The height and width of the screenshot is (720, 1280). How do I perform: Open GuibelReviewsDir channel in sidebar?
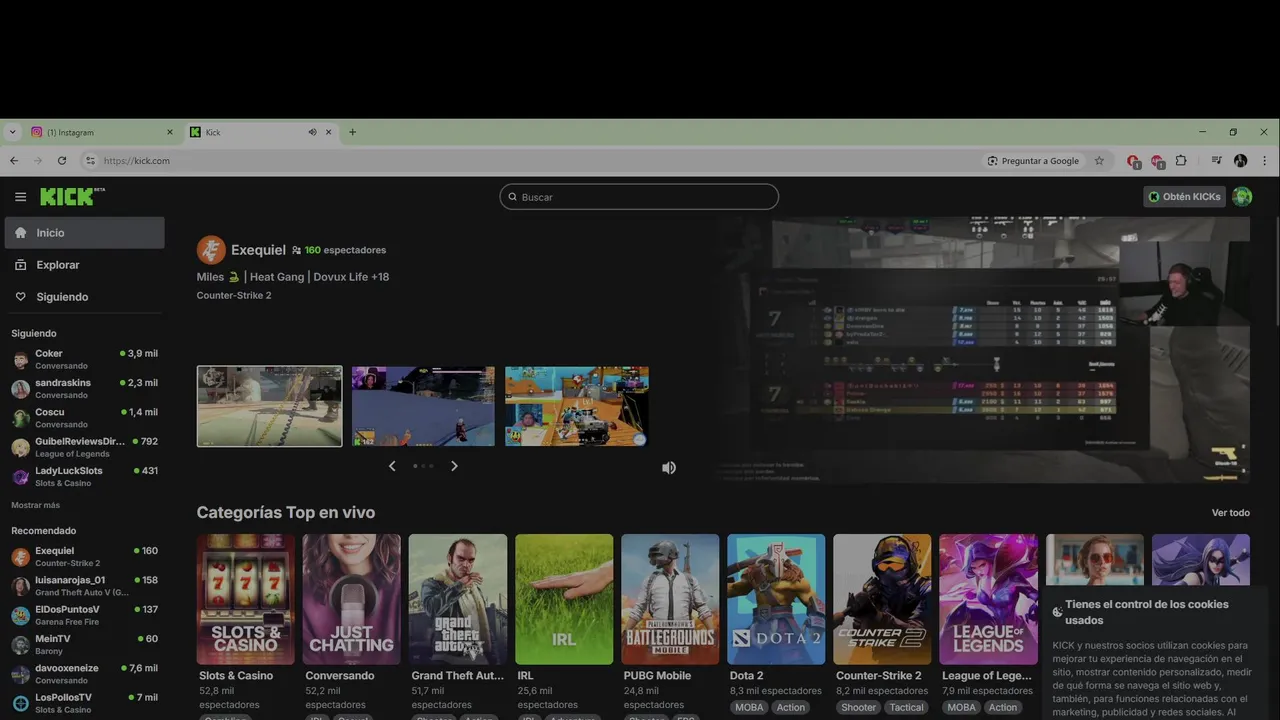(84, 447)
